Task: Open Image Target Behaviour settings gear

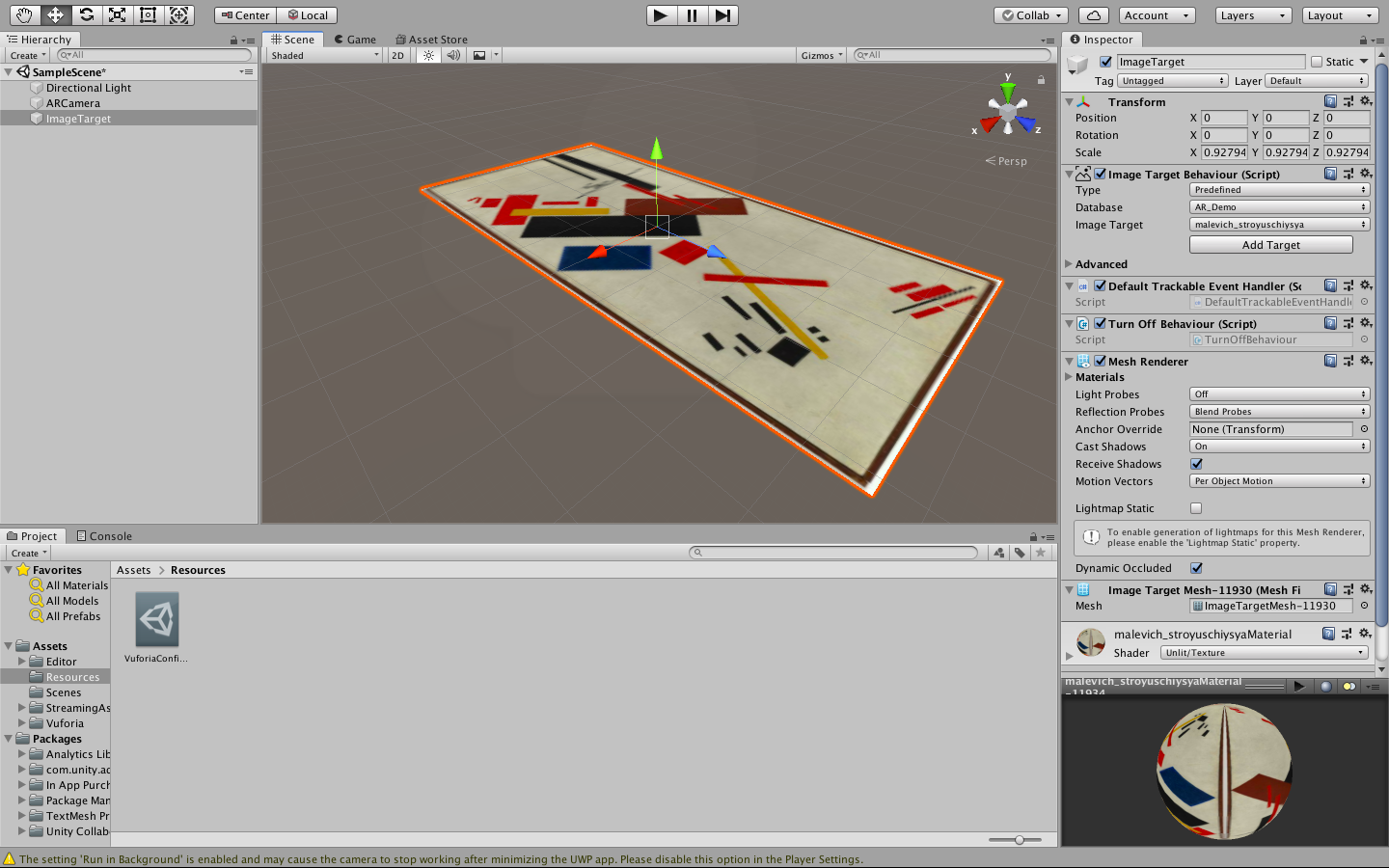Action: click(x=1365, y=174)
